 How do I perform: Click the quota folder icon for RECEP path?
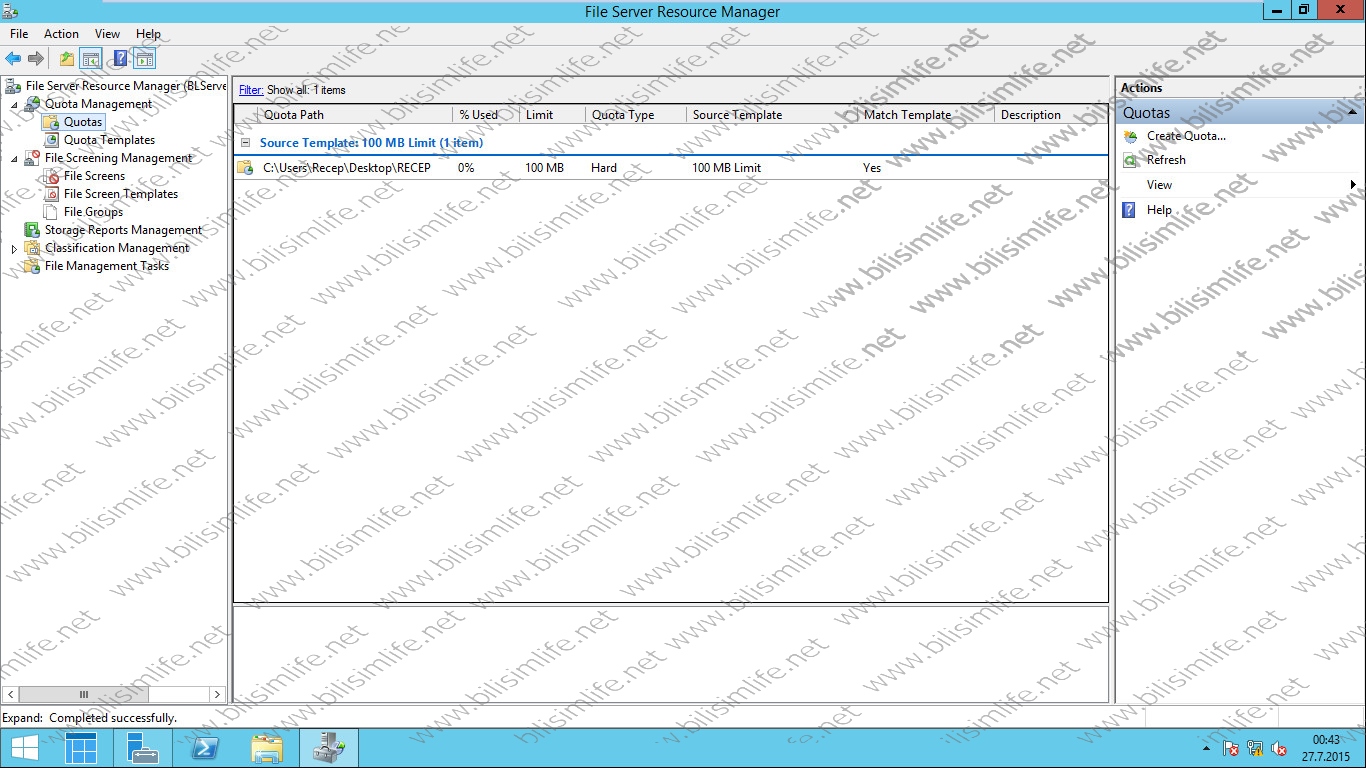(245, 168)
